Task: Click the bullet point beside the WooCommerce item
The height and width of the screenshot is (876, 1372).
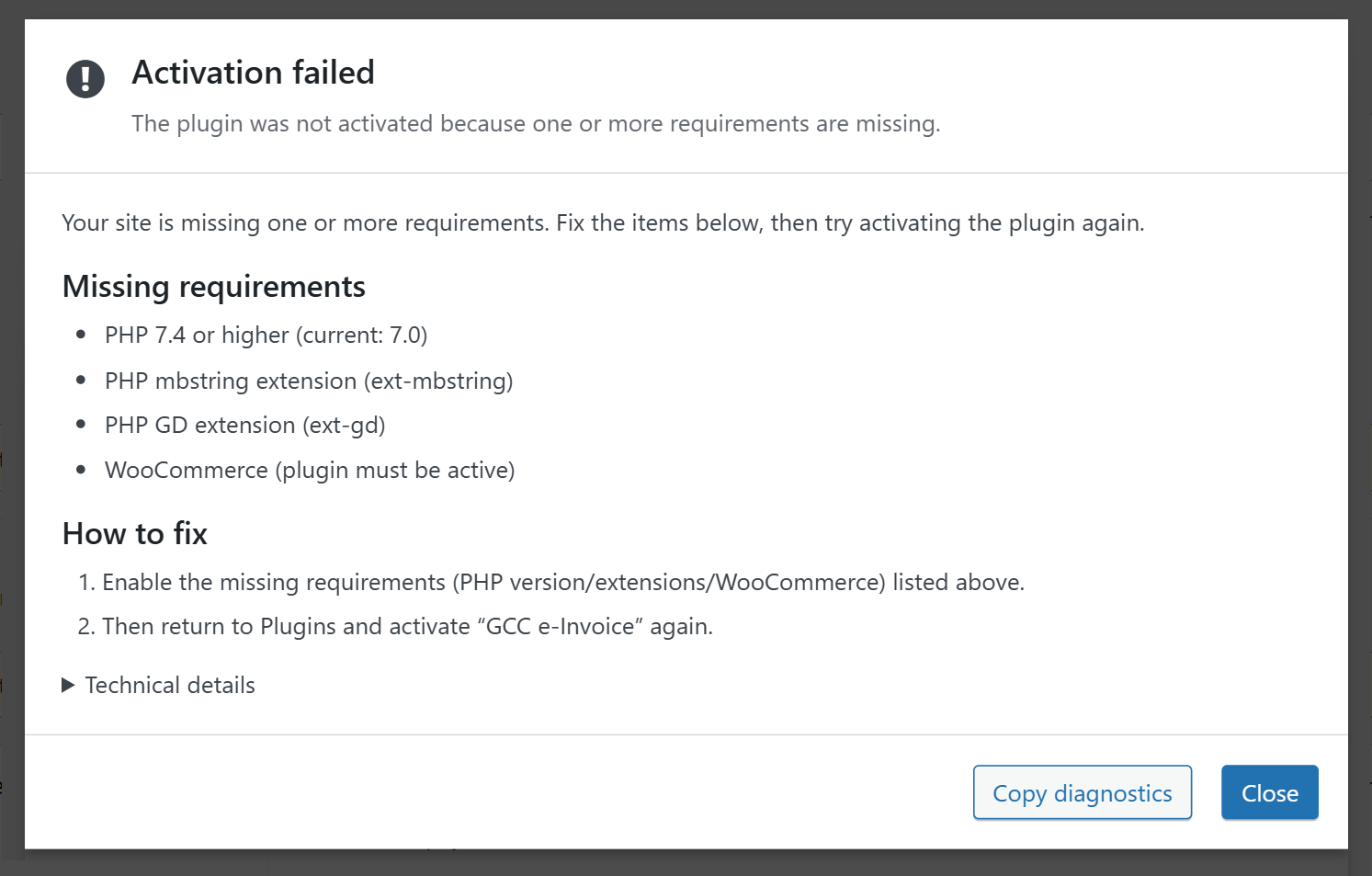Action: pos(81,469)
